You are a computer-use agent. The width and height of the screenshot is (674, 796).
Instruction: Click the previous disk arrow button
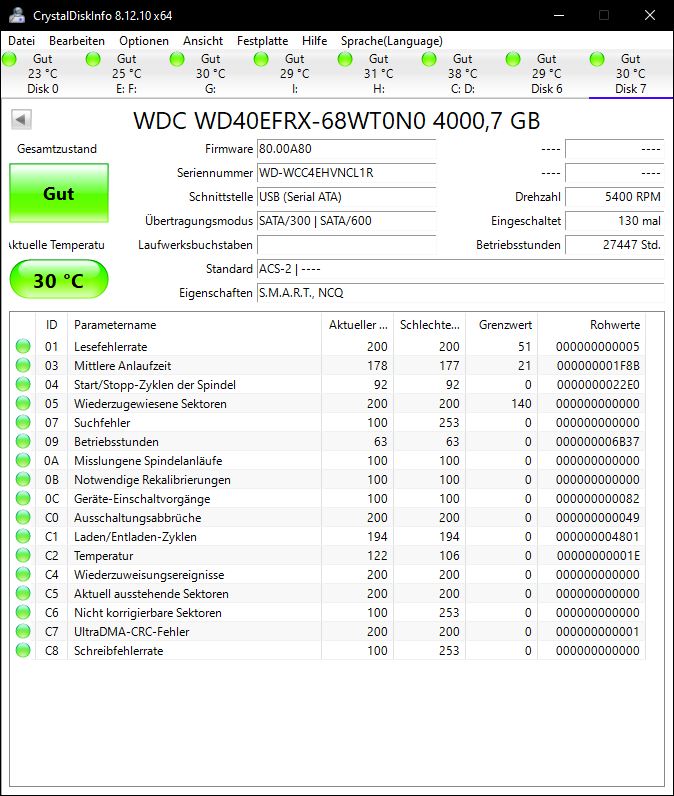[21, 120]
